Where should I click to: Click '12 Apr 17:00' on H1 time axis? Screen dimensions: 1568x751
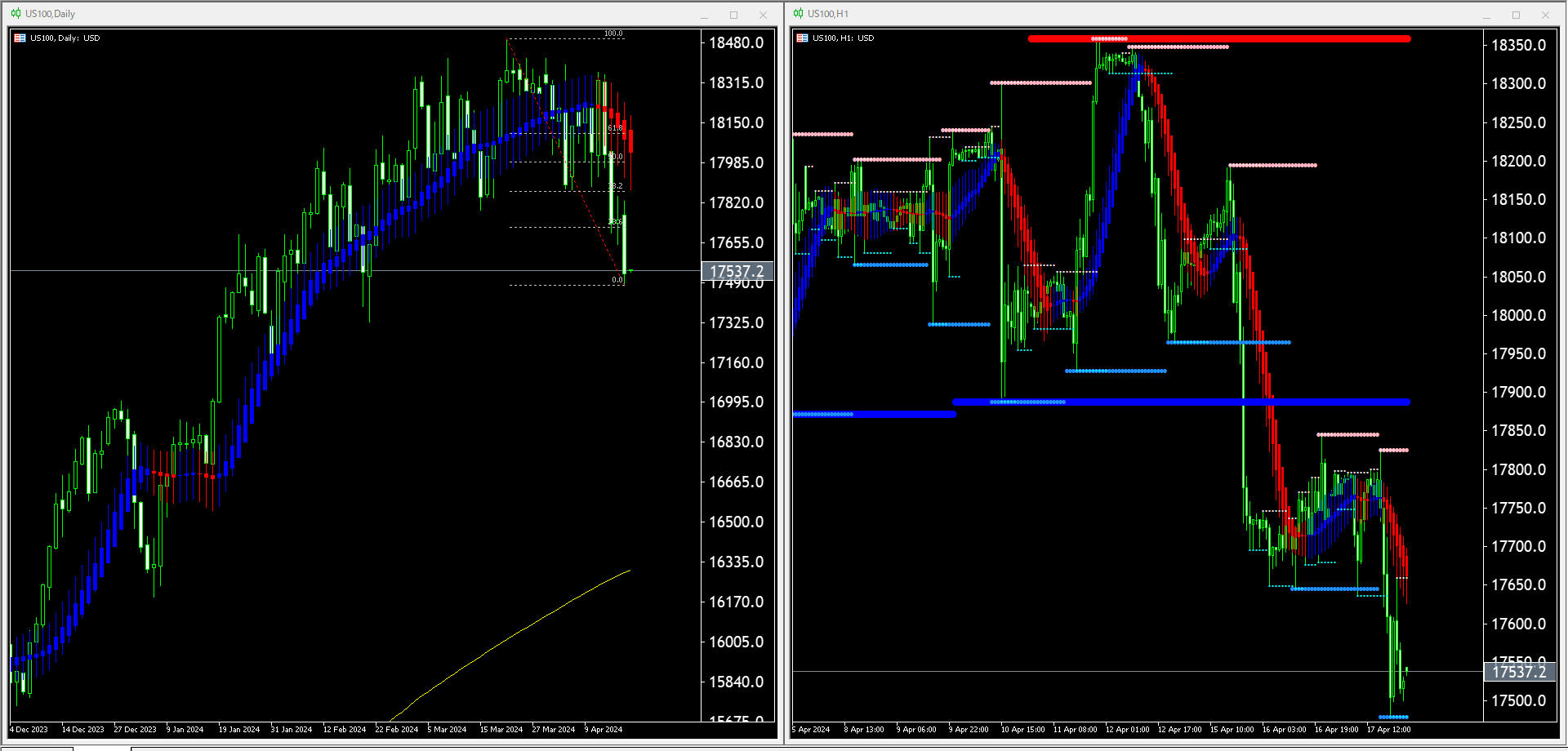(x=1180, y=730)
